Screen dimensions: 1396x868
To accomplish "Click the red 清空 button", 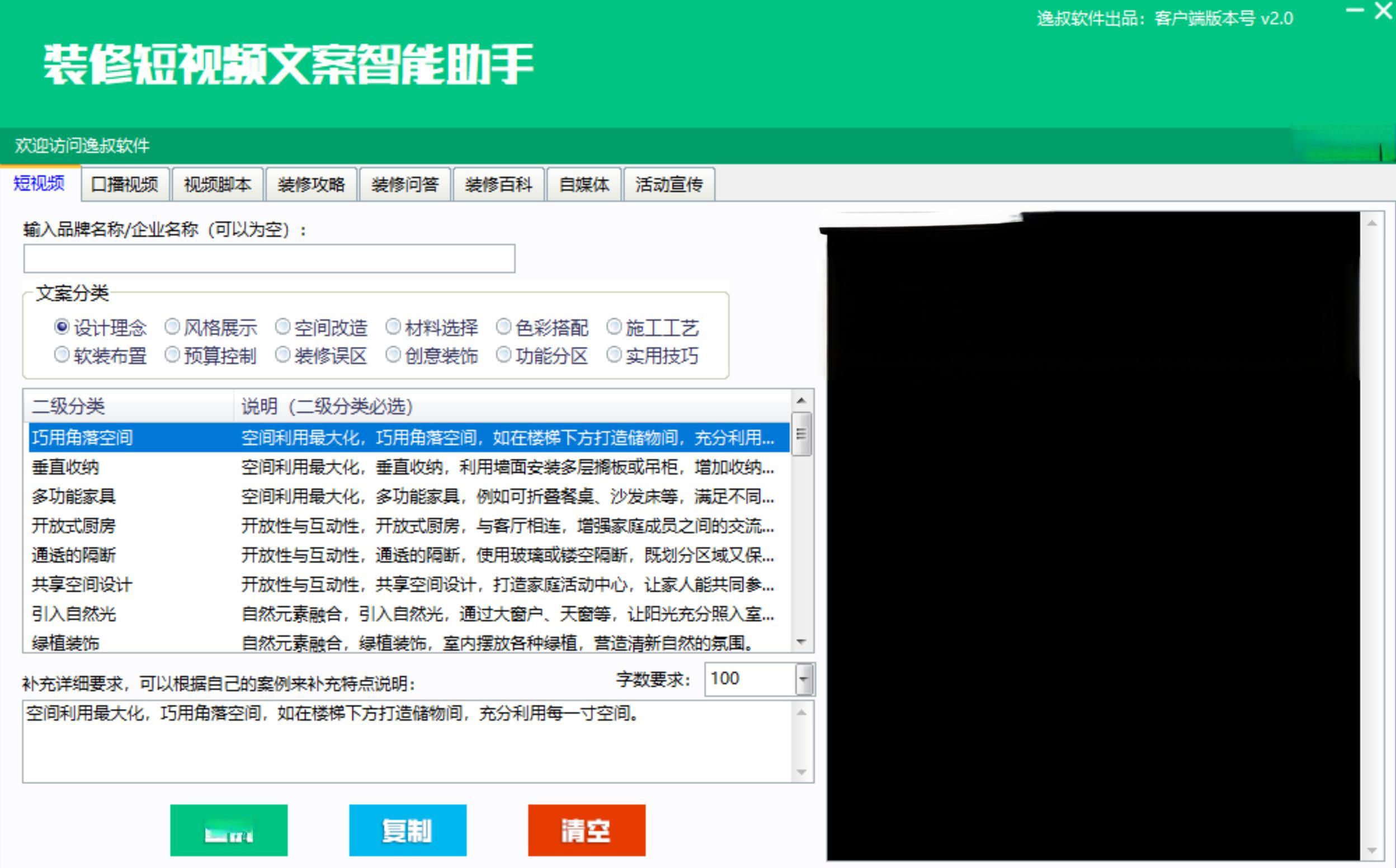I will click(587, 830).
